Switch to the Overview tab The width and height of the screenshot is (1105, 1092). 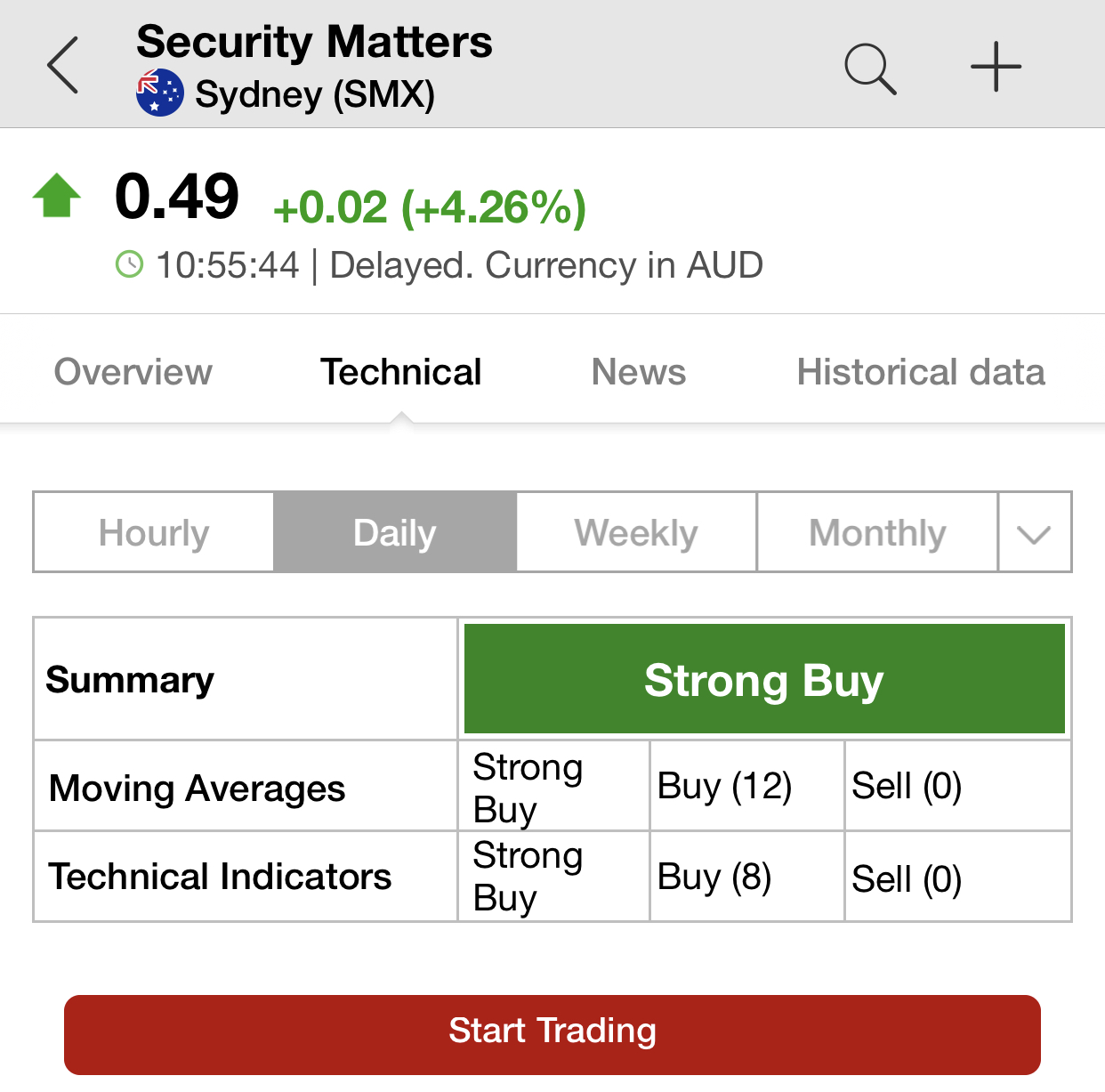[133, 372]
